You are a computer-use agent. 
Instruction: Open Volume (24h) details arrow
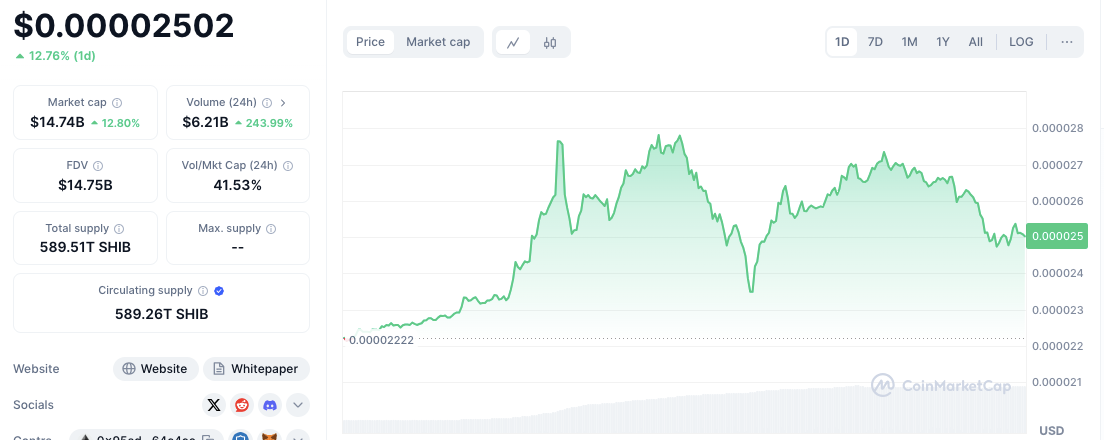pyautogui.click(x=283, y=103)
